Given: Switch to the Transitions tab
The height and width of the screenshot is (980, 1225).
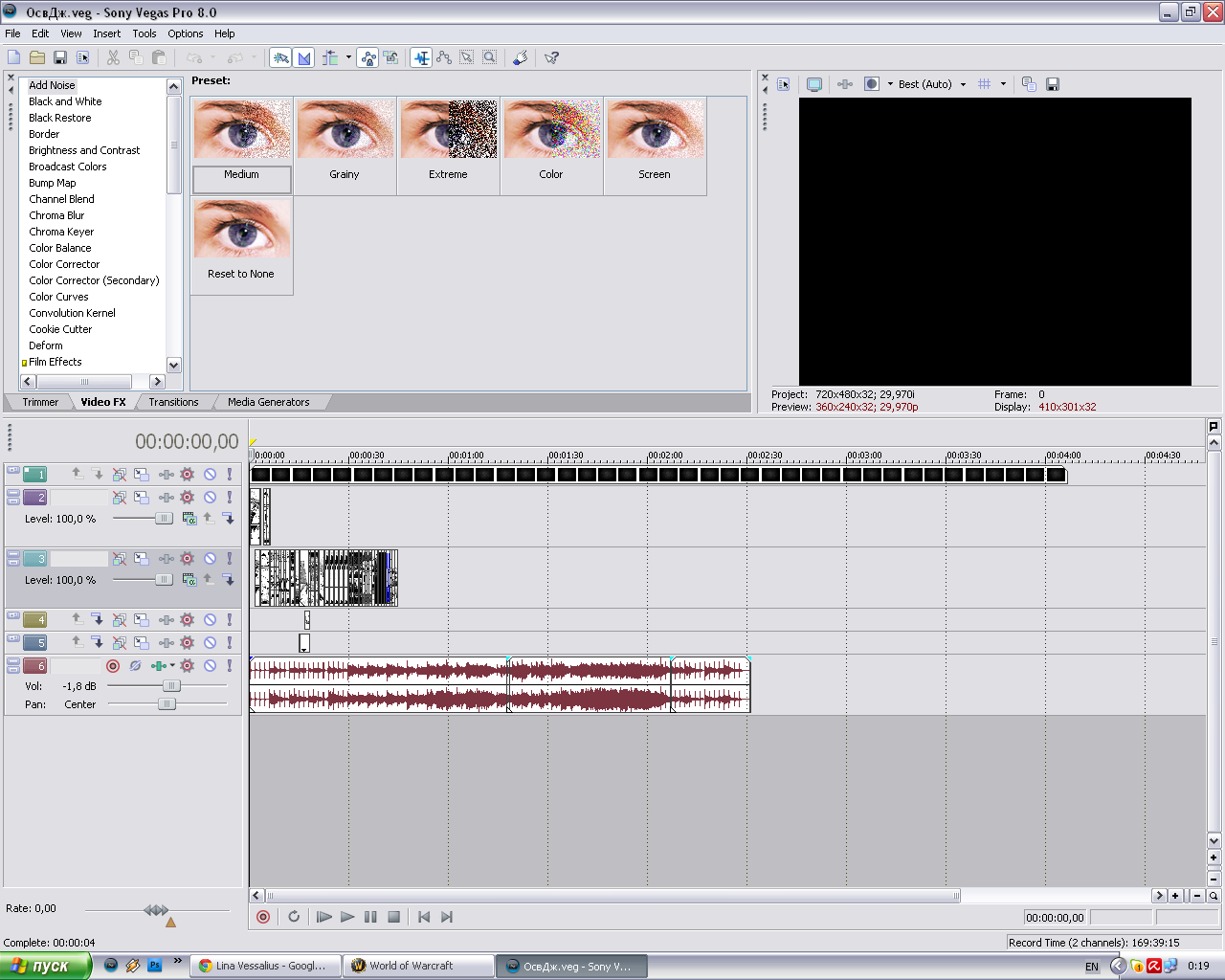Looking at the screenshot, I should (x=173, y=402).
